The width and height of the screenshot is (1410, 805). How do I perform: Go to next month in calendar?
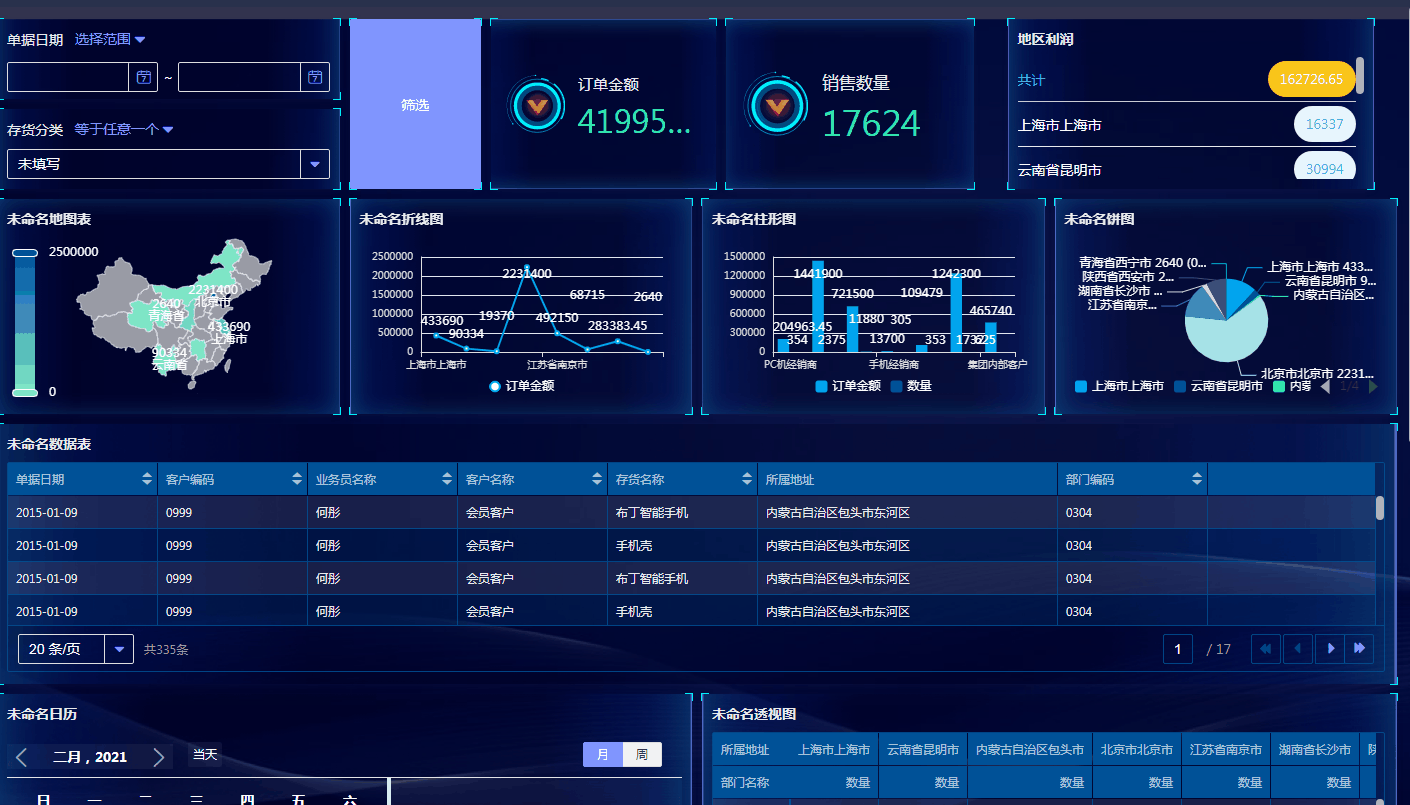[x=158, y=757]
